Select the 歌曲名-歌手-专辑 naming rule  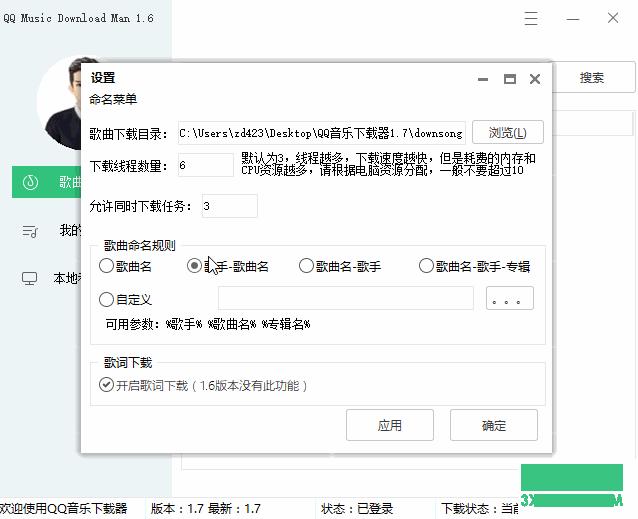[x=474, y=266]
